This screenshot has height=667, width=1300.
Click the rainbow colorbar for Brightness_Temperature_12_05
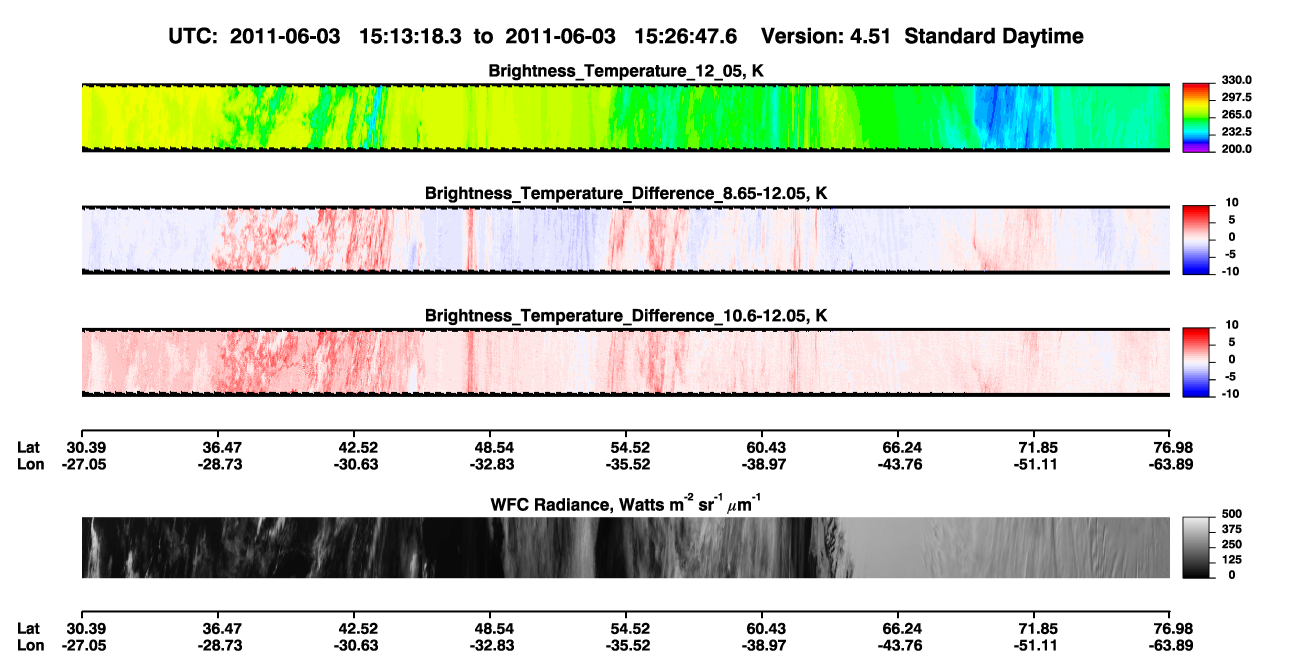point(1197,117)
